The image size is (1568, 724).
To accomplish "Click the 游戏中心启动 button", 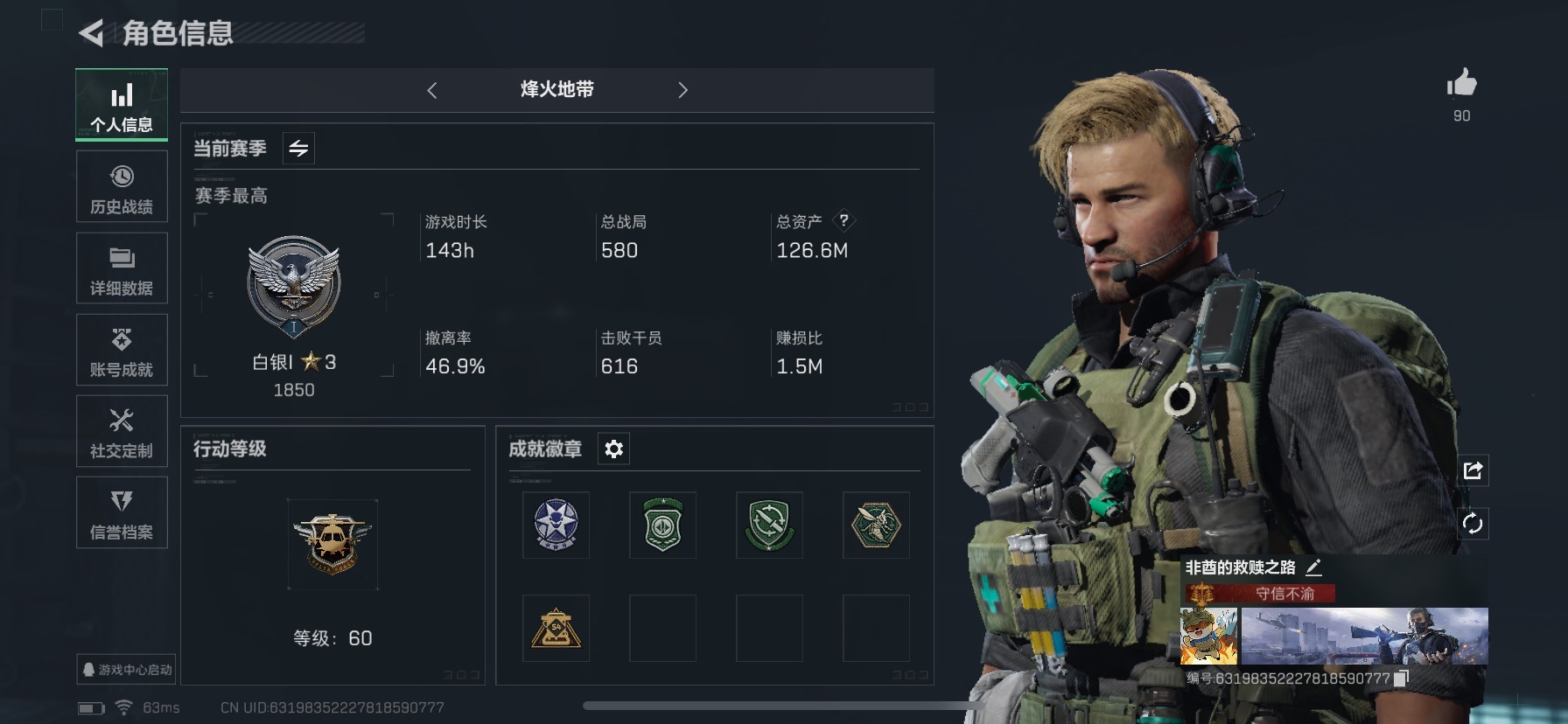I will pyautogui.click(x=127, y=670).
